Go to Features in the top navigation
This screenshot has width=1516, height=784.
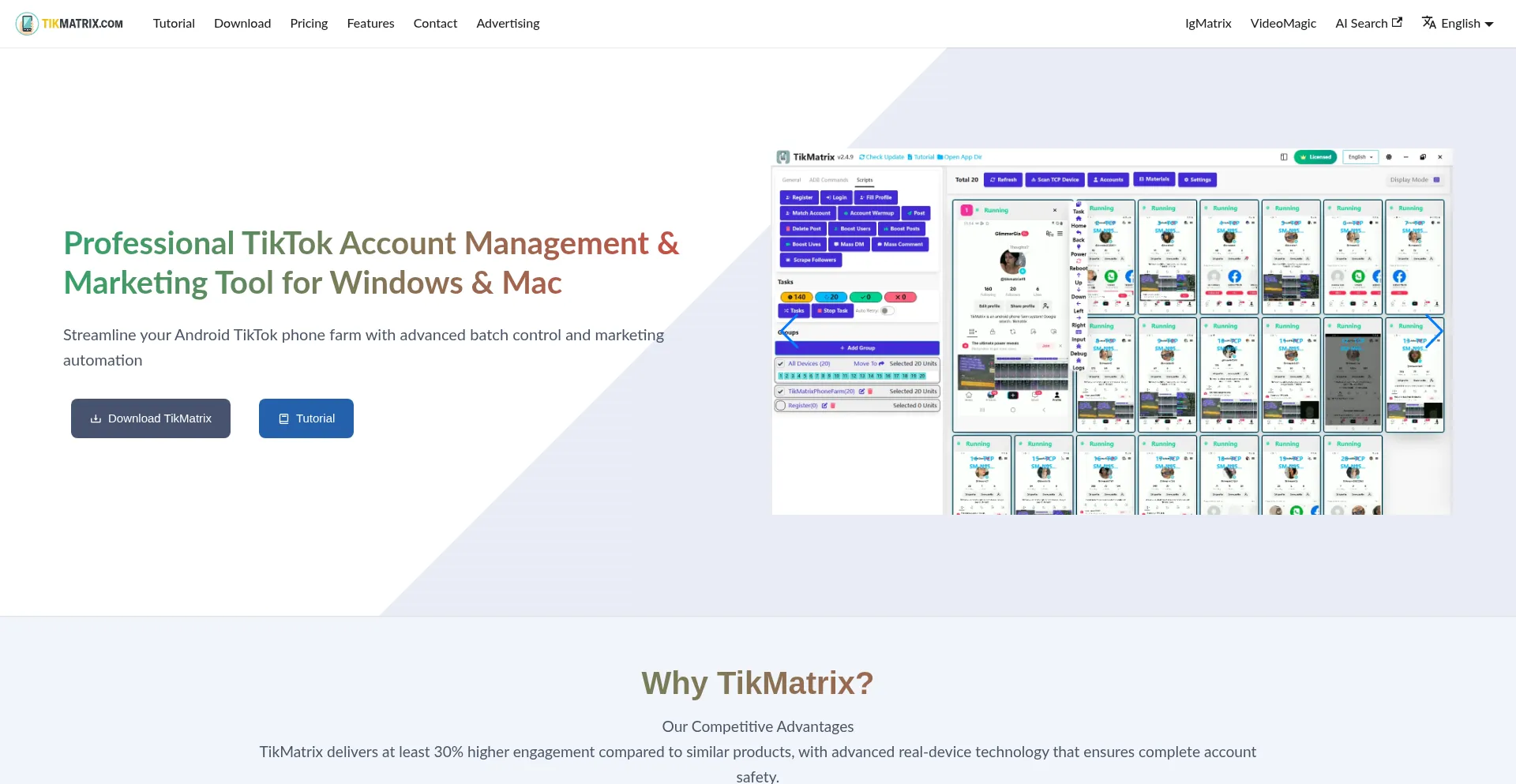370,24
